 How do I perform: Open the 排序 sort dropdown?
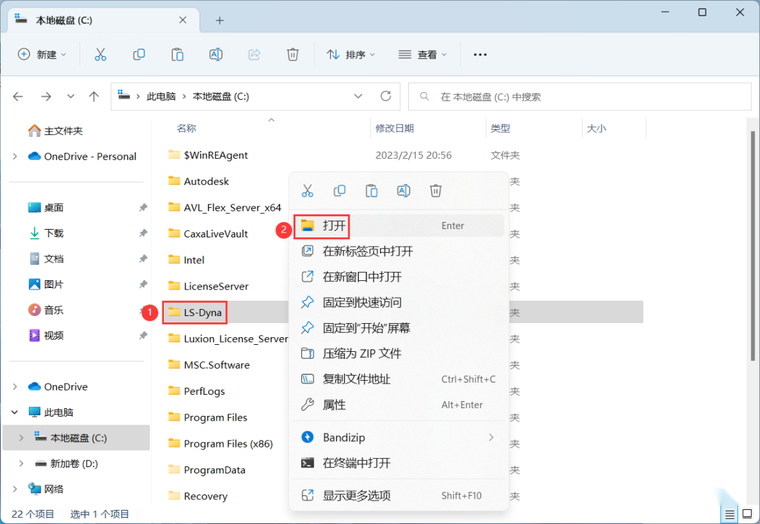click(x=351, y=54)
